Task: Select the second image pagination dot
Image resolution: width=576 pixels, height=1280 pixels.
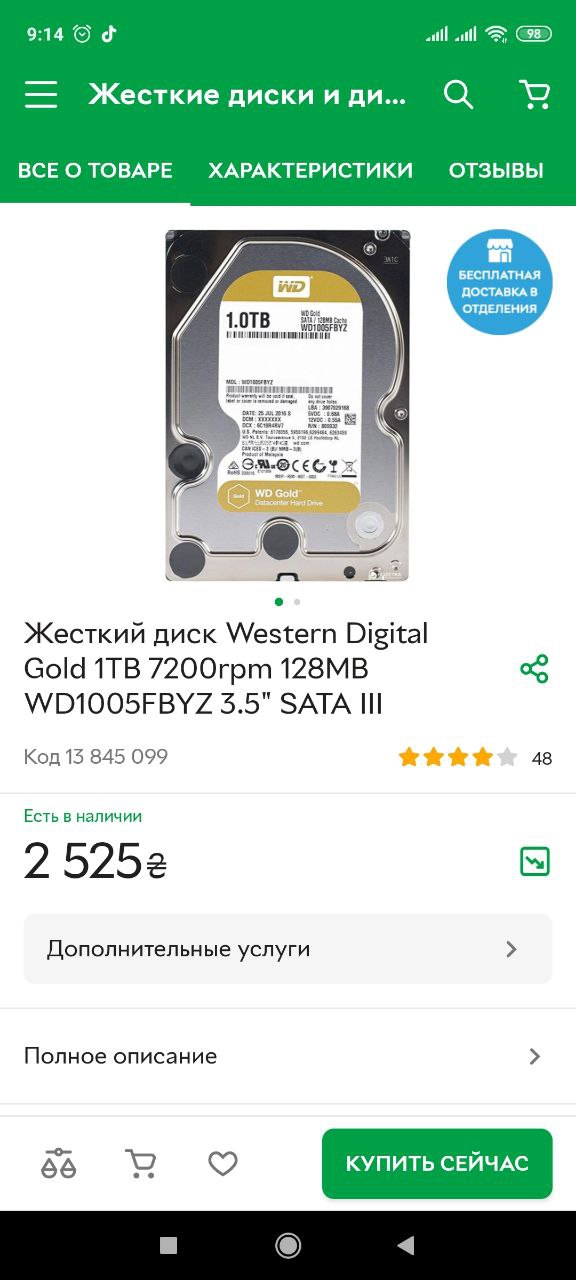Action: [x=297, y=602]
